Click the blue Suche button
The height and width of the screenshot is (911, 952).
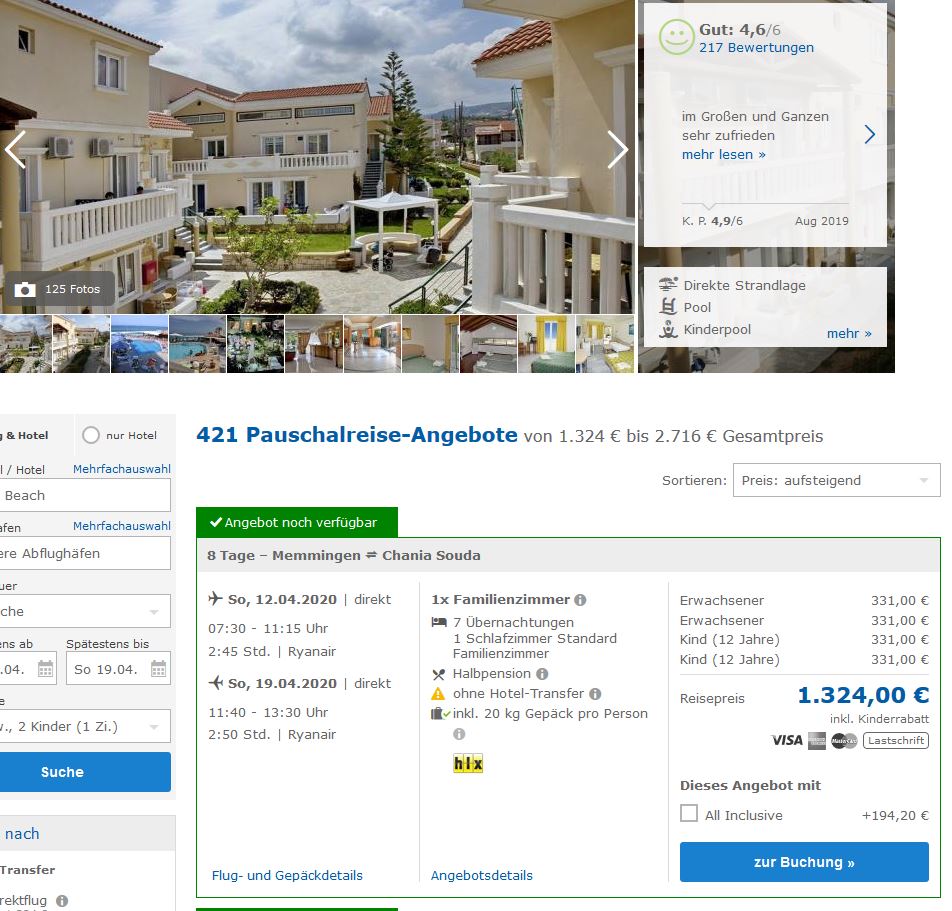84,772
